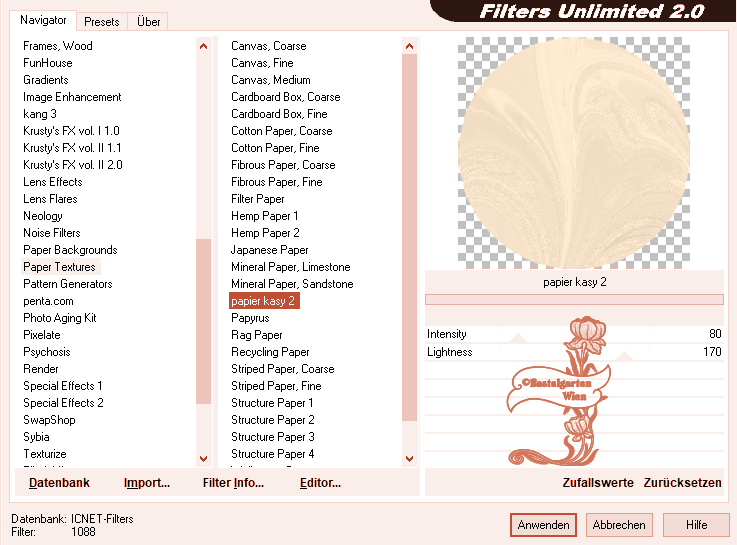Select Paper Backgrounds category

pyautogui.click(x=70, y=250)
